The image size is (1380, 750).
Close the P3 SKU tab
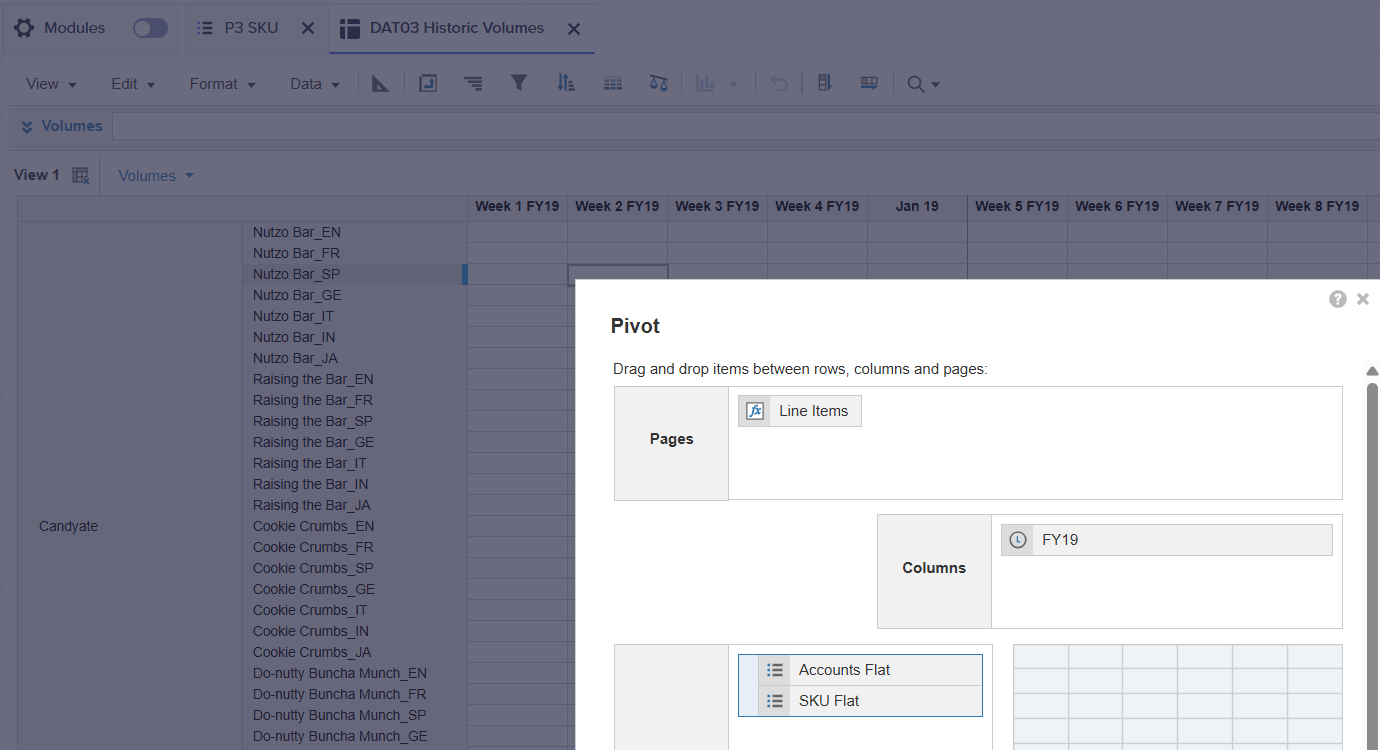[x=308, y=29]
